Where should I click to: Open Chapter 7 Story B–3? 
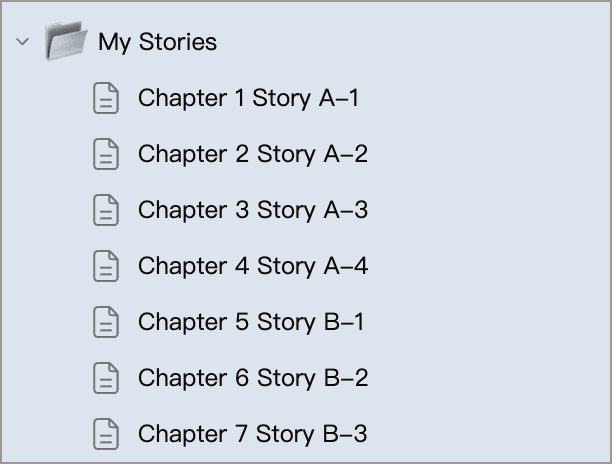pos(252,434)
